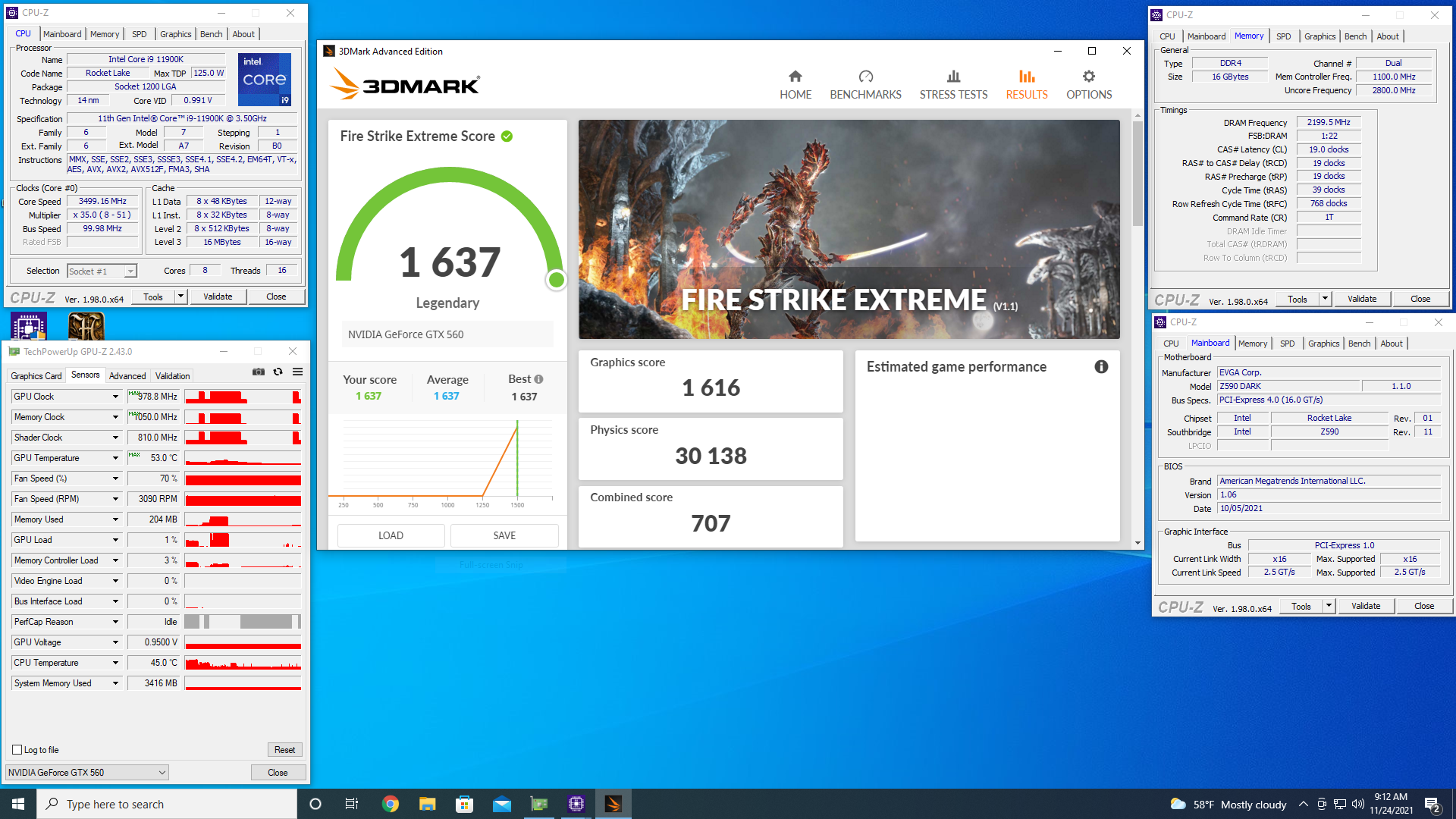Click GPU-Z screenshot camera icon

[x=259, y=372]
